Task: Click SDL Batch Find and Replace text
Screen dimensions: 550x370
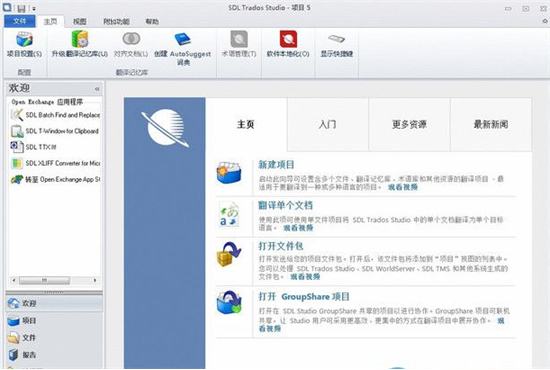Action: pos(63,115)
